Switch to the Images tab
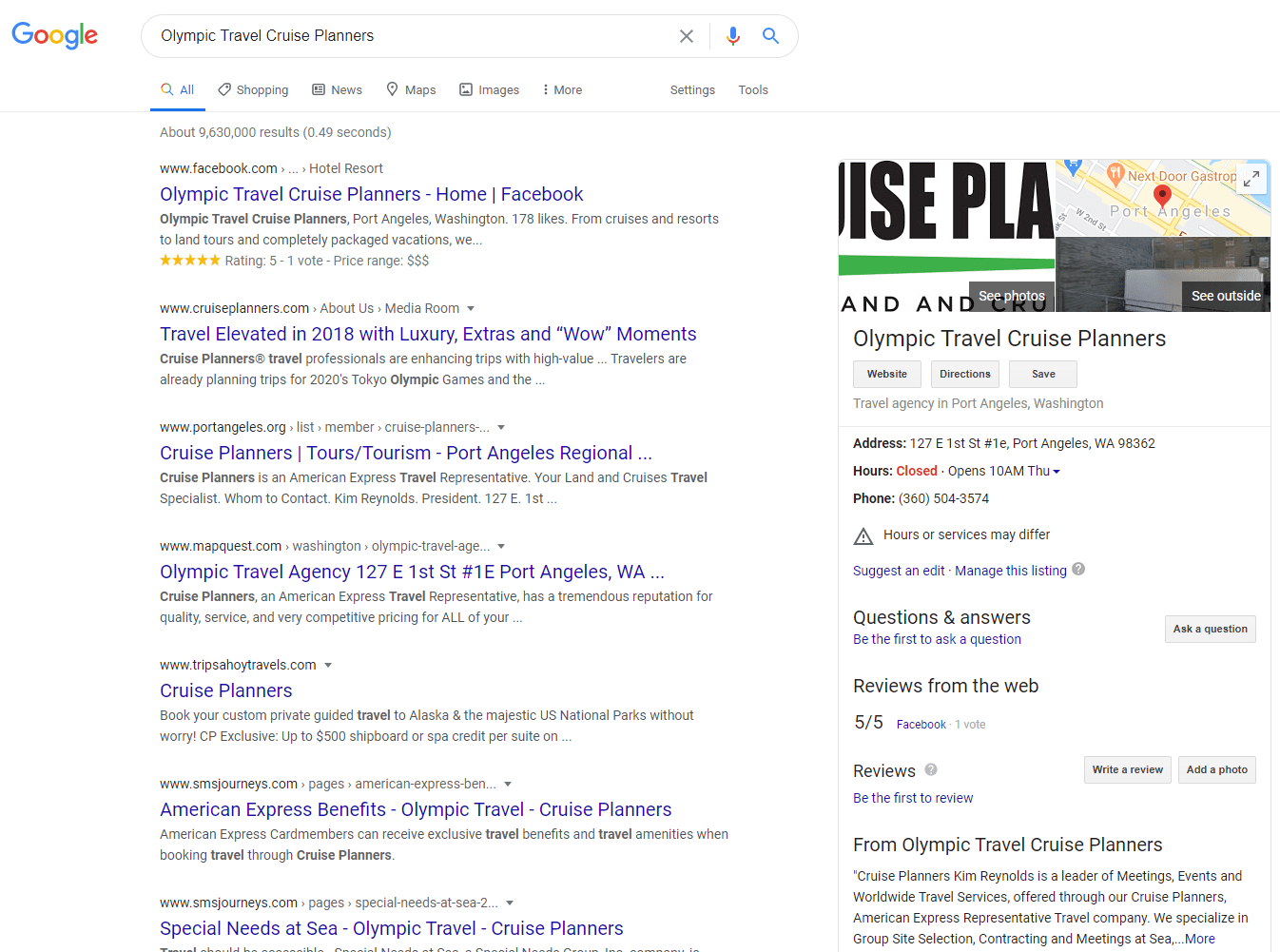 [489, 89]
